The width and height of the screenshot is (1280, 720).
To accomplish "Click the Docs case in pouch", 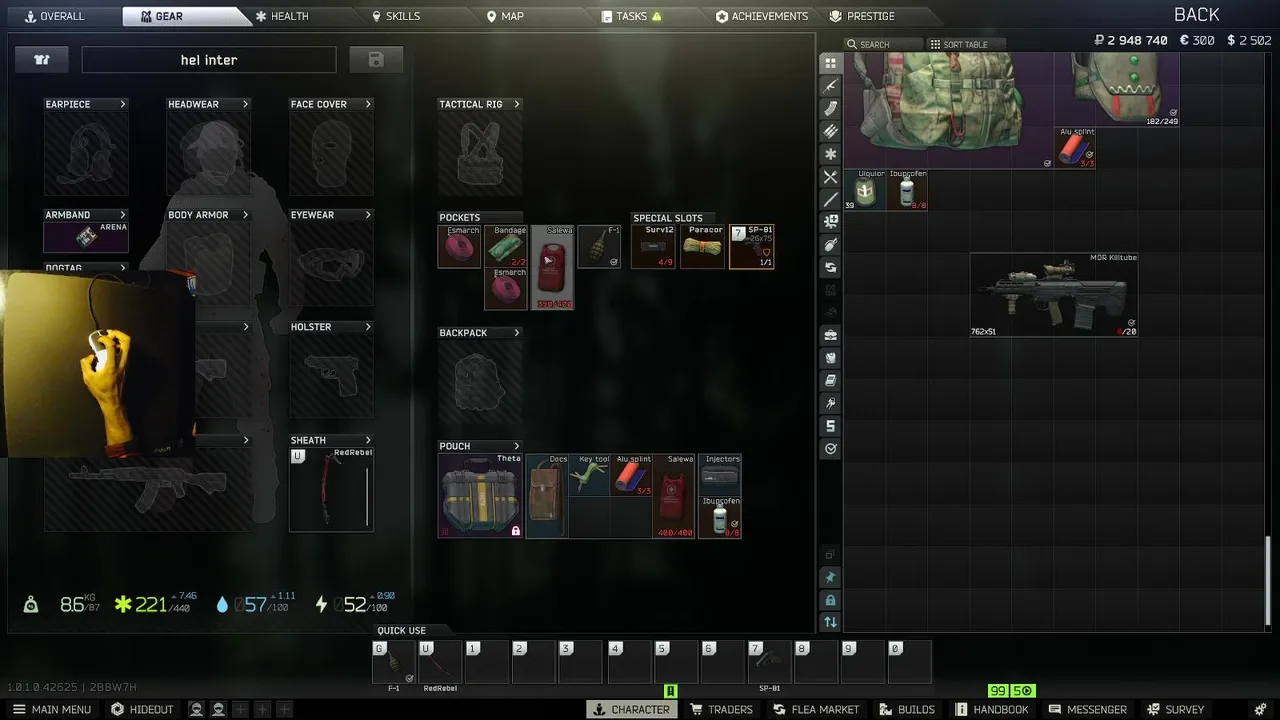I will click(547, 496).
